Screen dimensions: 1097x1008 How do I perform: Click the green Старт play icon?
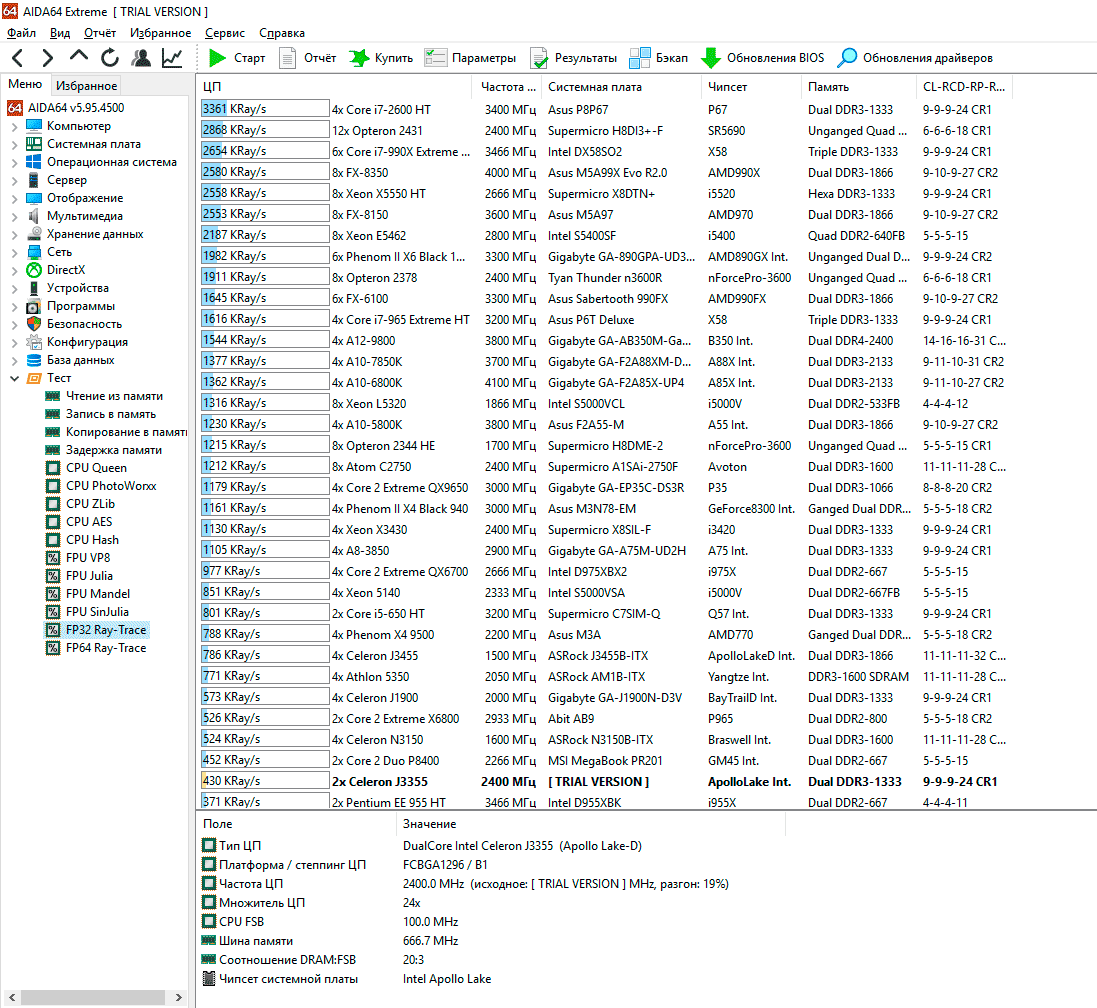(x=218, y=58)
